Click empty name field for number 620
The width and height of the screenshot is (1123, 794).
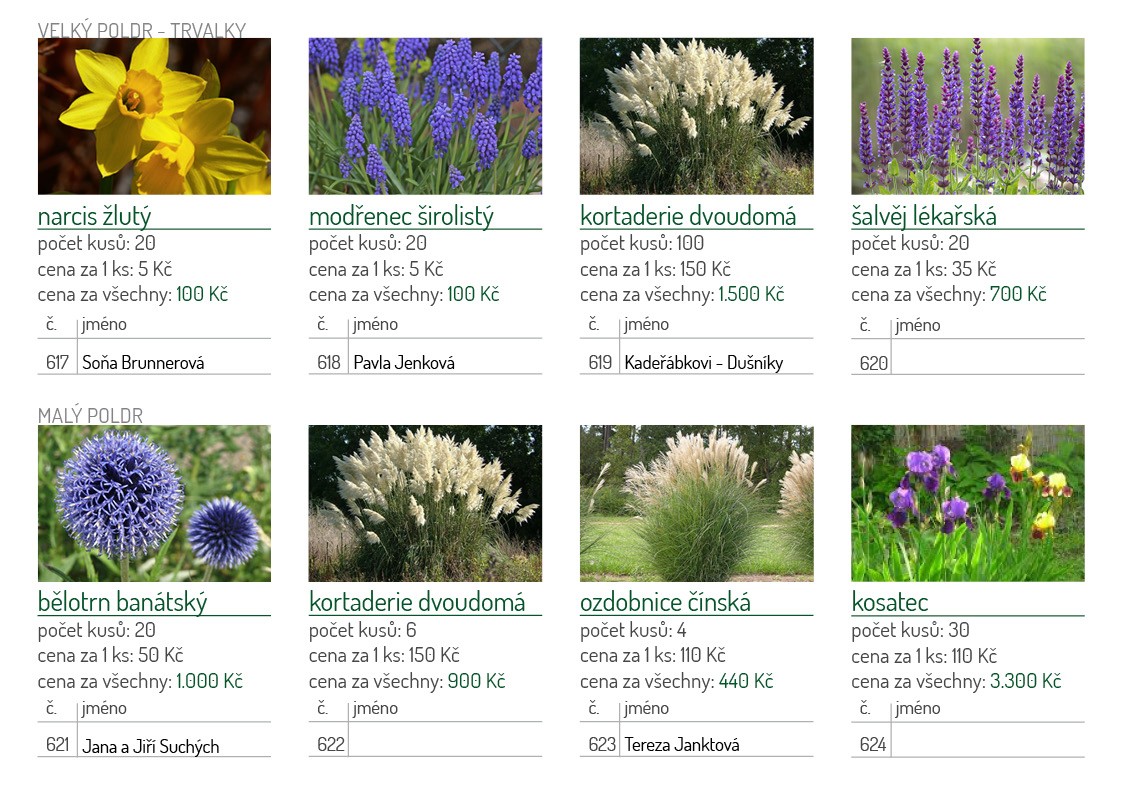coord(986,363)
